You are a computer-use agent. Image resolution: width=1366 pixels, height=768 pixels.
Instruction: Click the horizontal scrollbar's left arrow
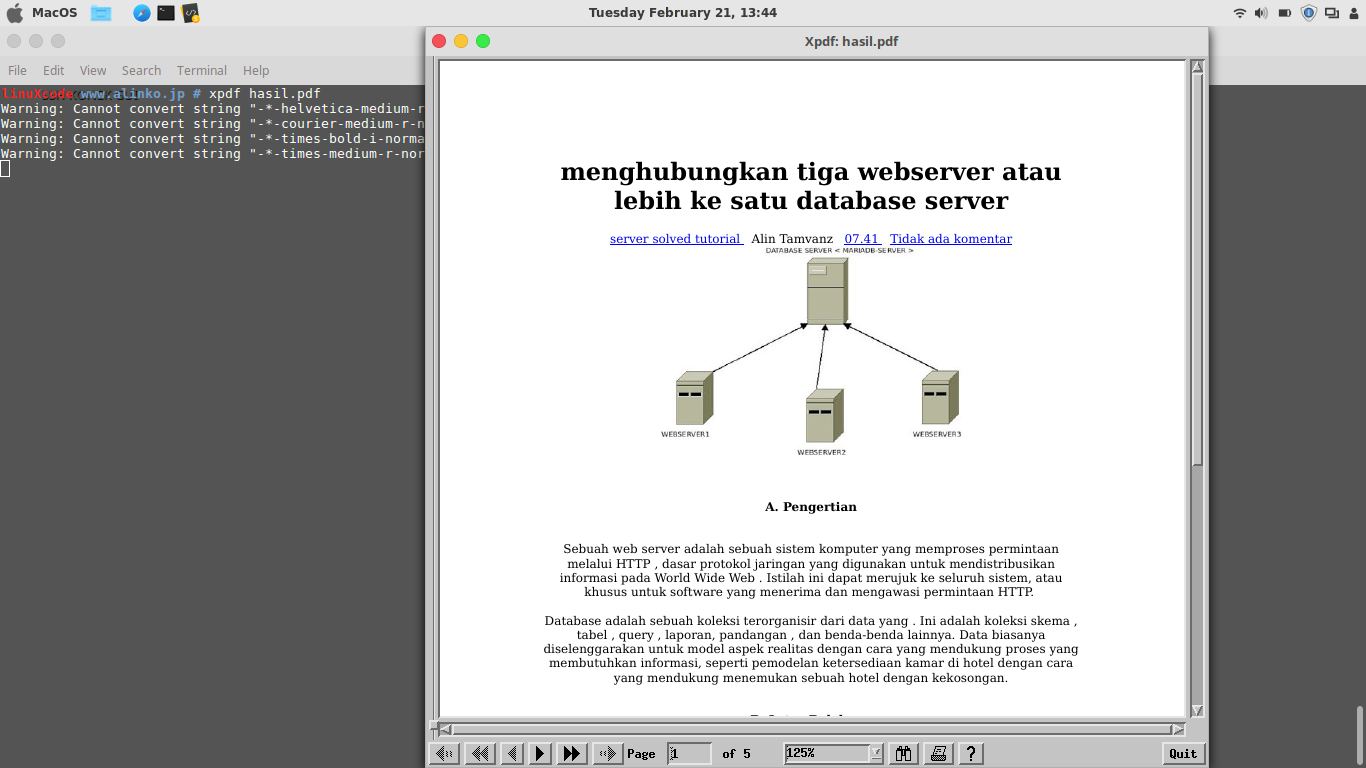pos(445,729)
